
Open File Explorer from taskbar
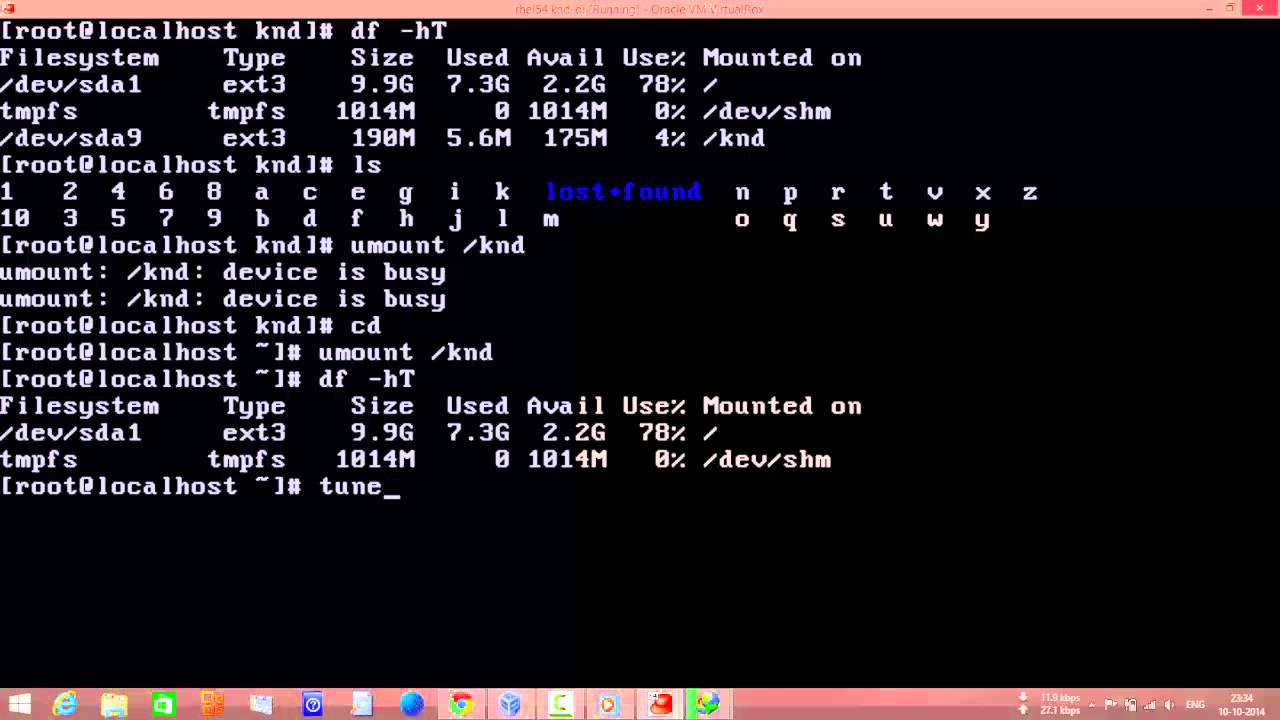tap(114, 705)
